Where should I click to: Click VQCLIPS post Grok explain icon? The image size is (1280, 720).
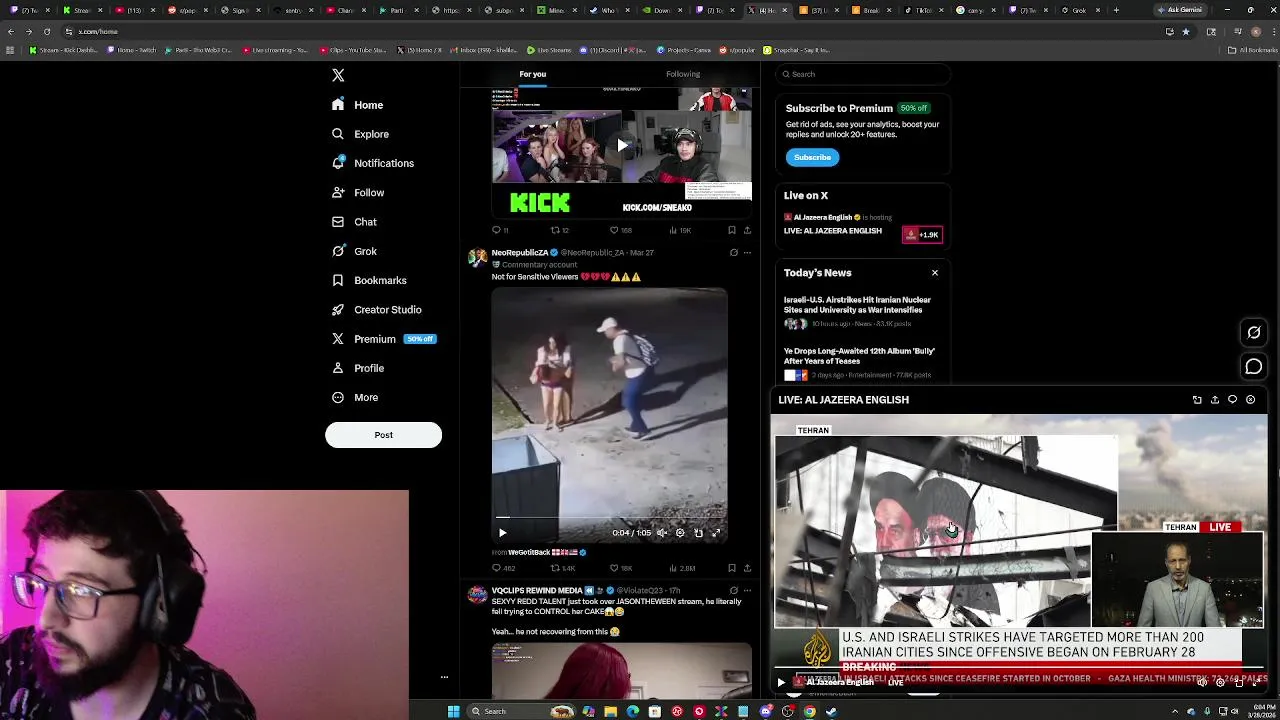point(733,591)
